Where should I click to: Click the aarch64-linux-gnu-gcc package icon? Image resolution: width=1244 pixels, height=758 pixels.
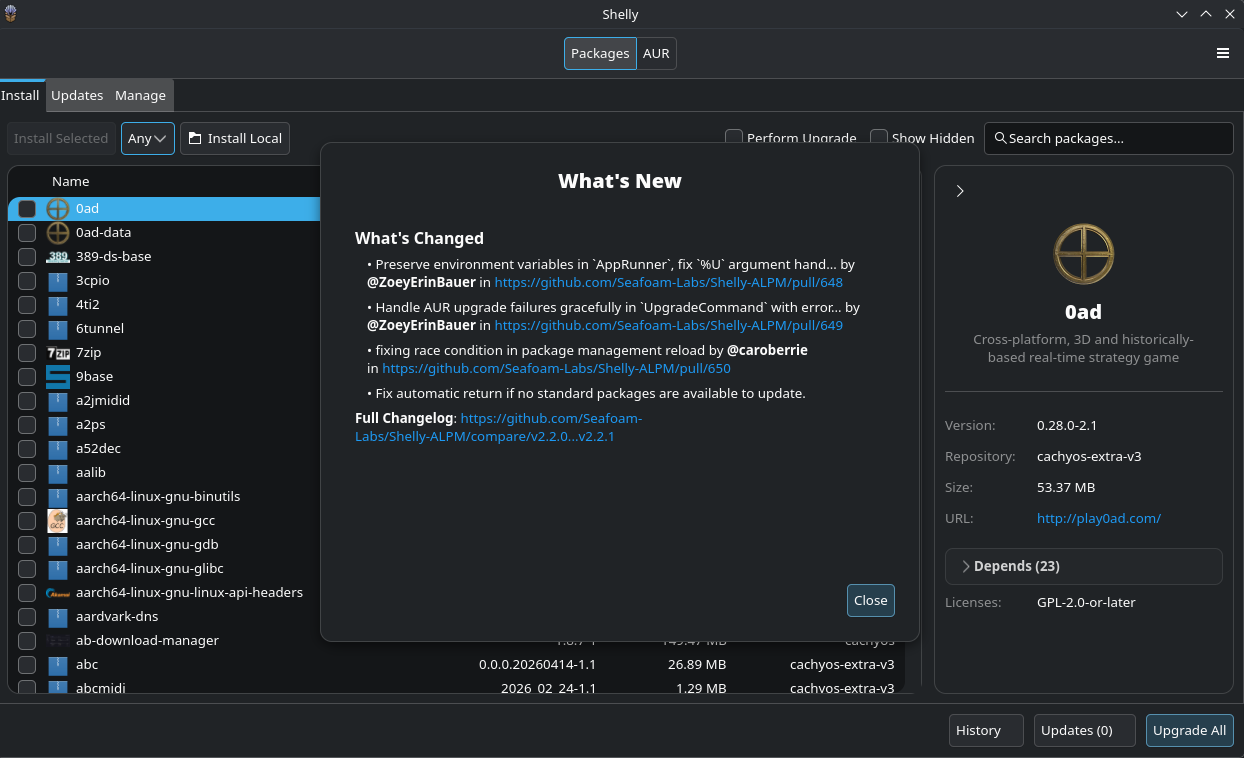58,521
